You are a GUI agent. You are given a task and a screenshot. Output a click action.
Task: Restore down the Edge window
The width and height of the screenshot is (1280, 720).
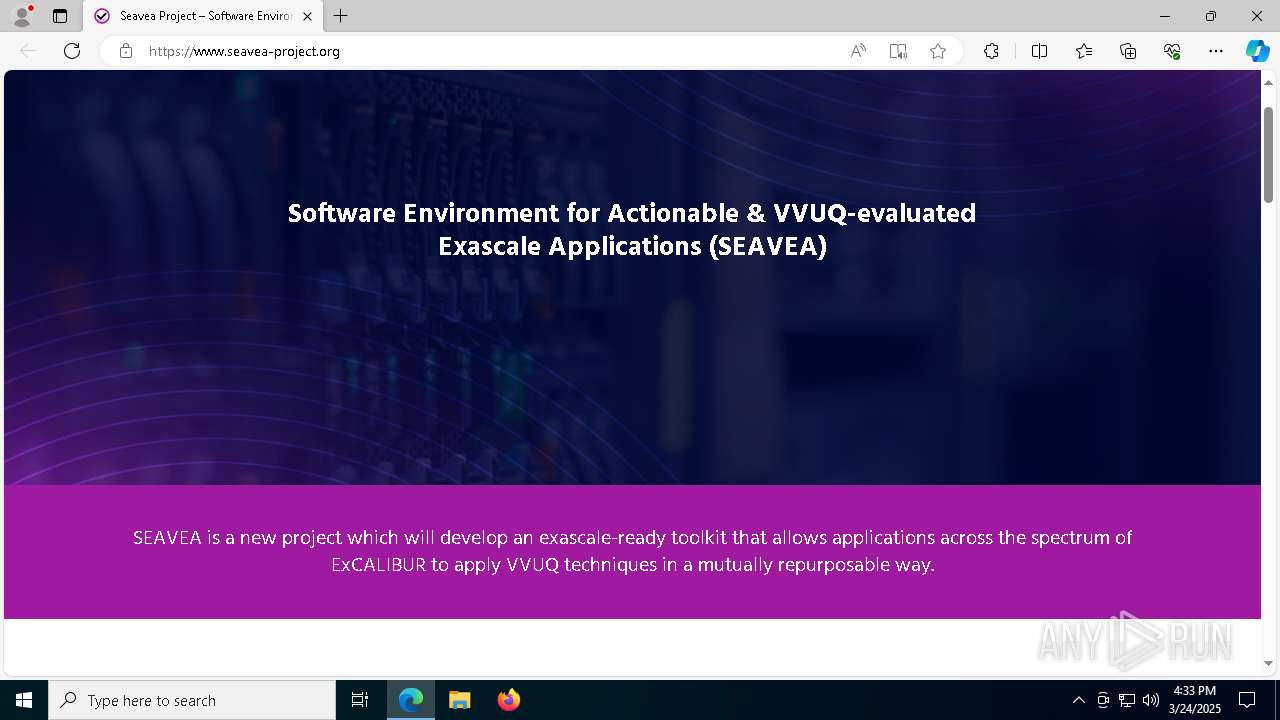tap(1211, 16)
